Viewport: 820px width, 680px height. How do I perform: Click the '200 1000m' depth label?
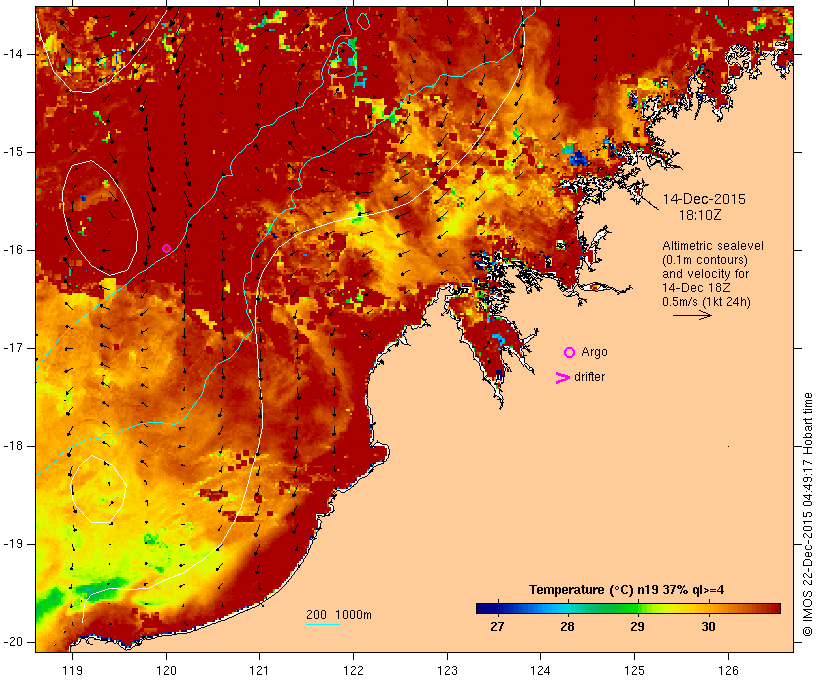point(339,615)
